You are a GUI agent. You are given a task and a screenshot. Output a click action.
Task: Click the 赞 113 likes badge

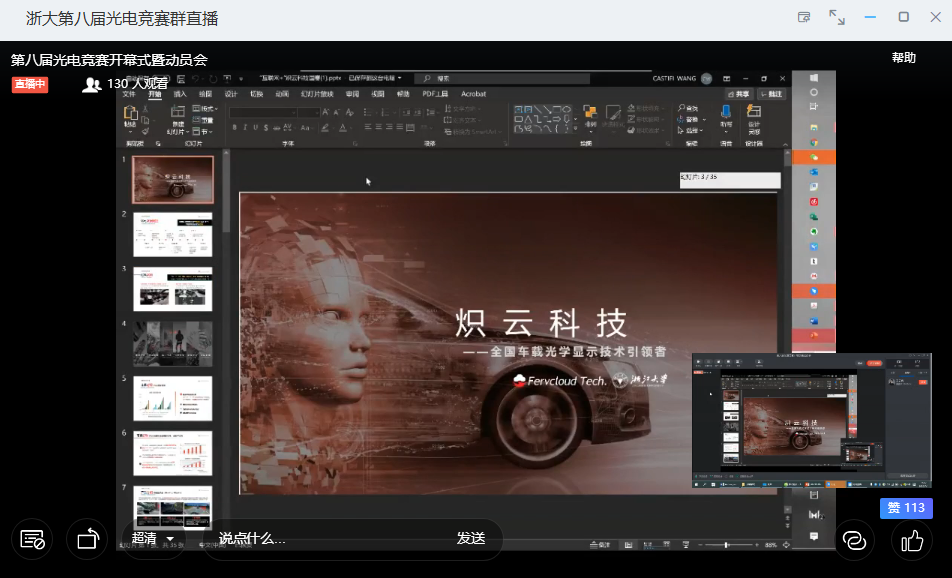[906, 508]
